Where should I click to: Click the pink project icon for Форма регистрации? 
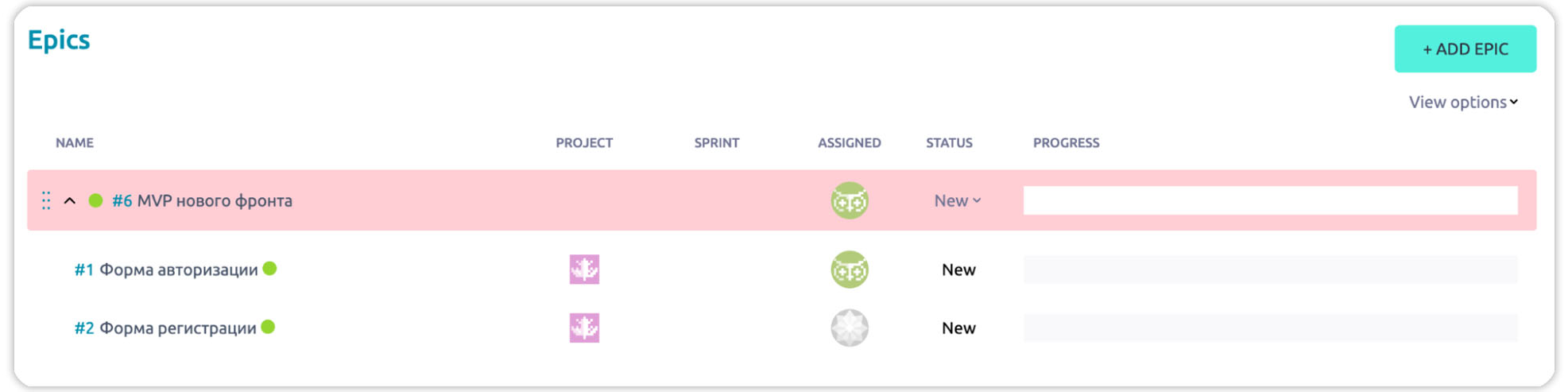pyautogui.click(x=584, y=328)
